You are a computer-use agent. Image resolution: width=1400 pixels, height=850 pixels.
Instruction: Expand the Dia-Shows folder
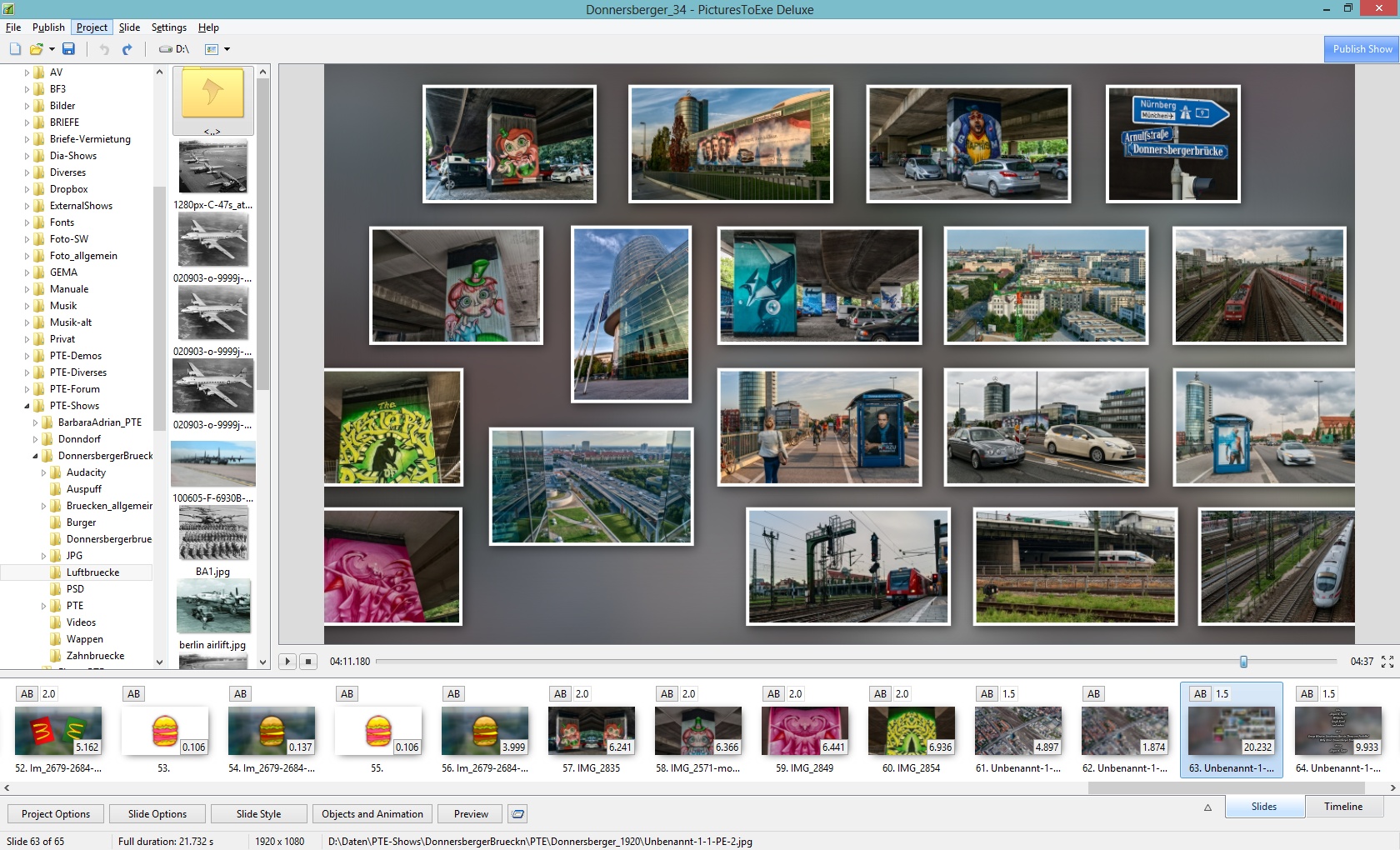pos(27,156)
